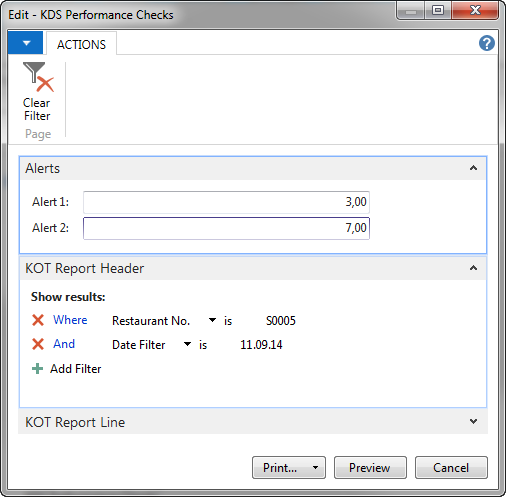Viewport: 506px width, 497px height.
Task: Click the Print... button
Action: (280, 468)
